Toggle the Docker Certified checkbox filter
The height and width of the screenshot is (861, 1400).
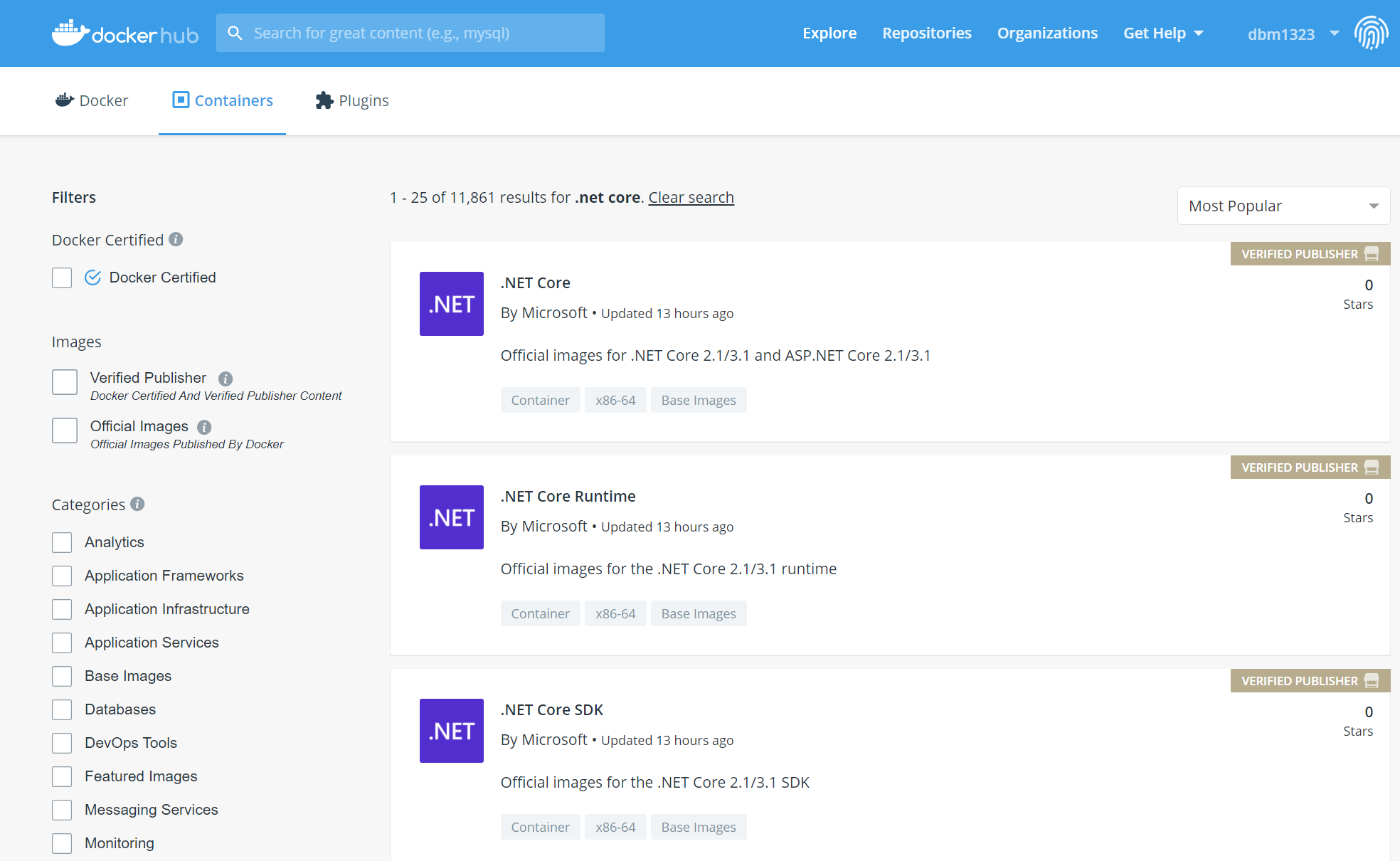click(x=62, y=278)
